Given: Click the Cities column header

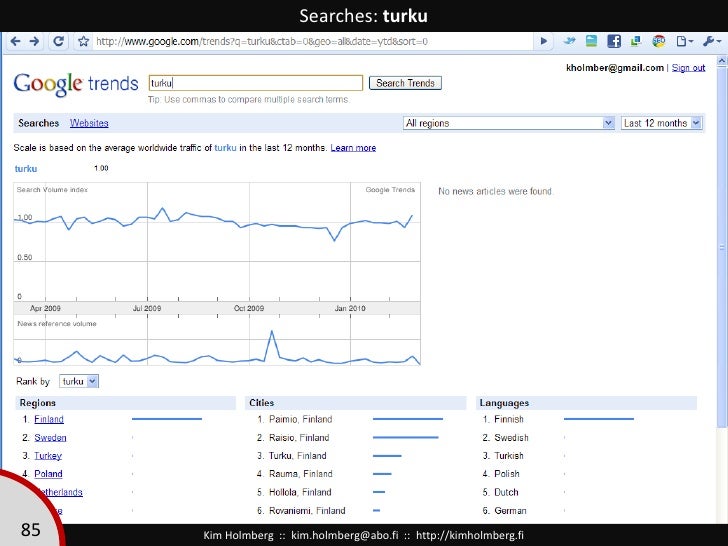Looking at the screenshot, I should tap(355, 403).
